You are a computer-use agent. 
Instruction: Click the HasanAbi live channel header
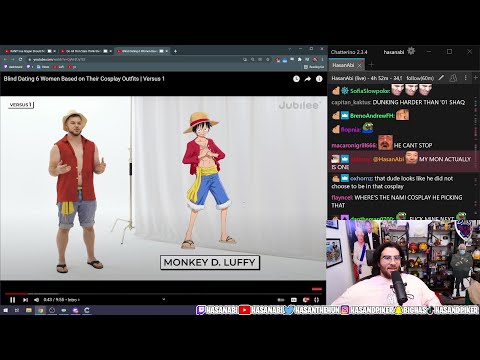pyautogui.click(x=382, y=78)
